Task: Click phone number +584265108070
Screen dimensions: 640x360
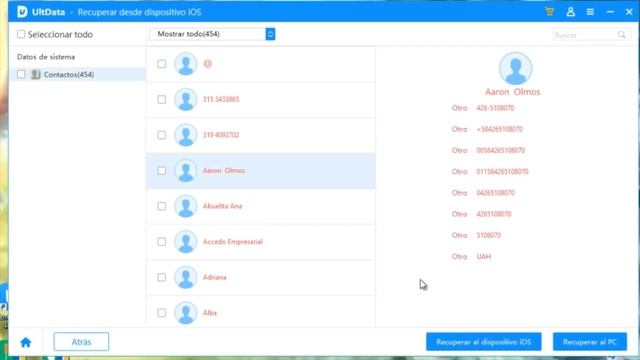Action: [500, 129]
